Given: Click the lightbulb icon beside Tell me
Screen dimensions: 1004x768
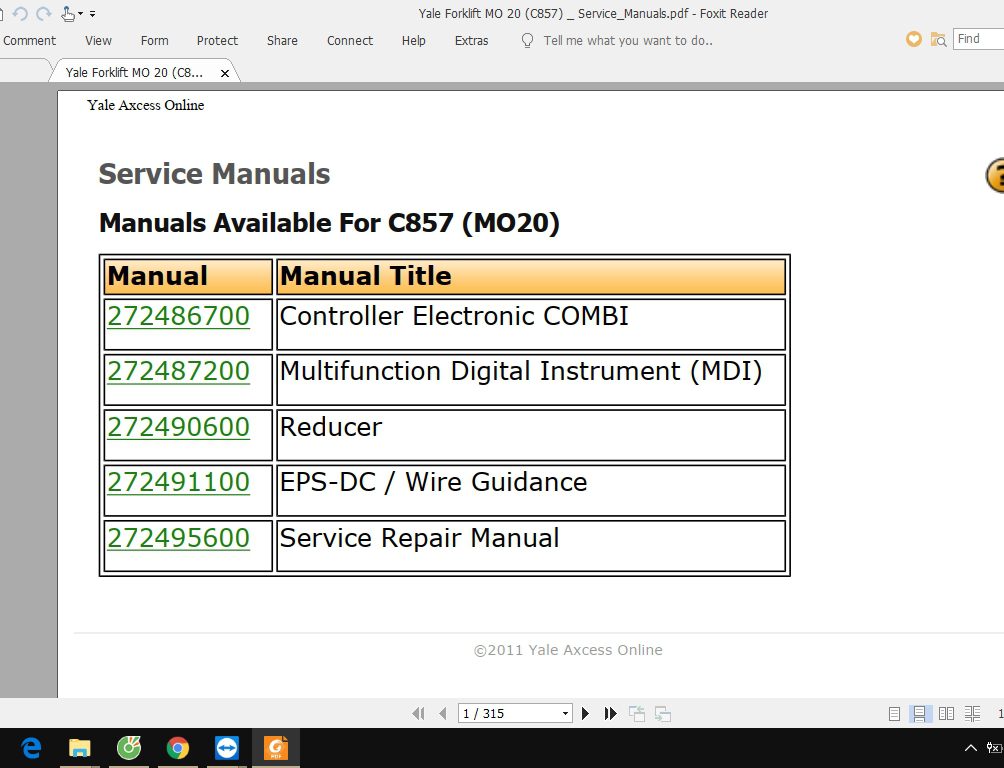Looking at the screenshot, I should tap(527, 40).
